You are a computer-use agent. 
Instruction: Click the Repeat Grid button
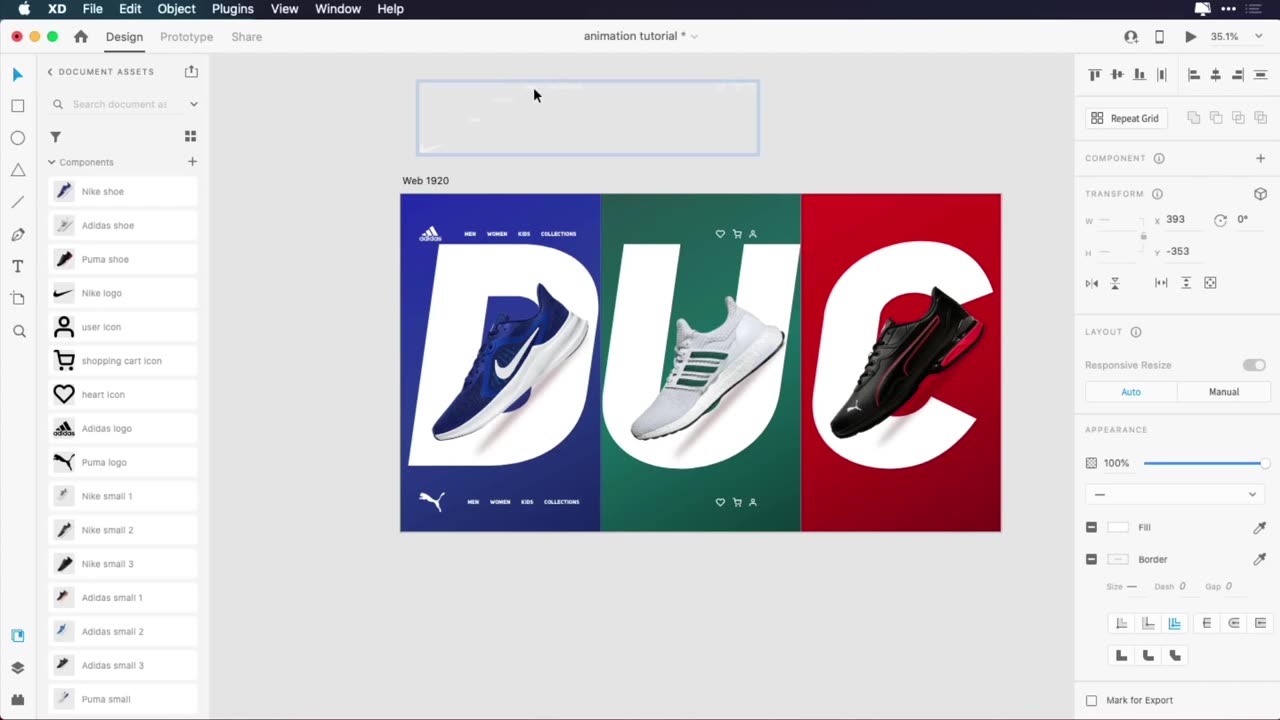(1125, 118)
